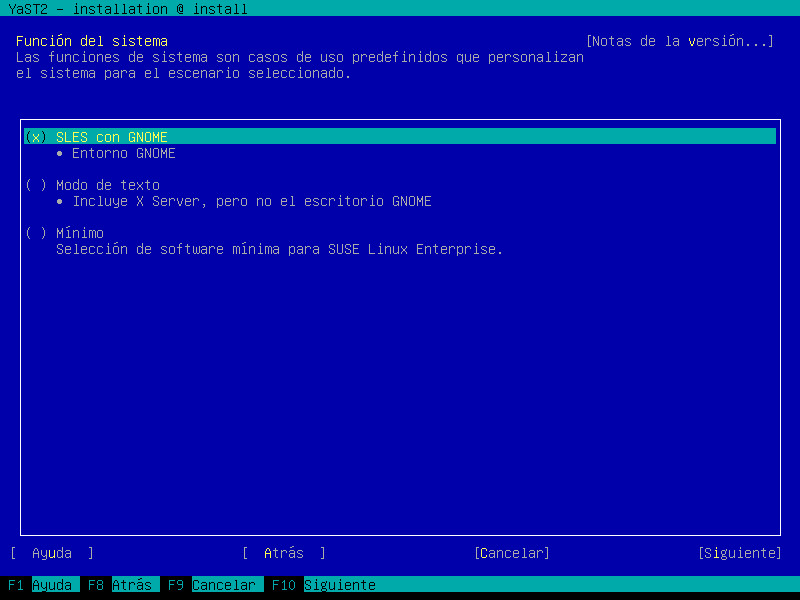Viewport: 800px width, 600px height.
Task: Click the Incluye X Server description line
Action: click(x=244, y=201)
